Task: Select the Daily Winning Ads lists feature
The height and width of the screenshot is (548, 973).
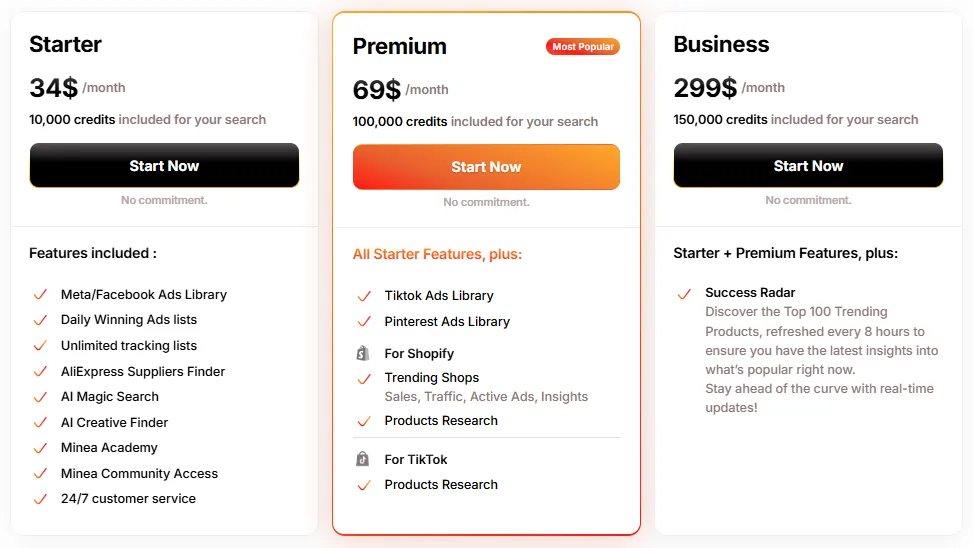Action: (128, 320)
